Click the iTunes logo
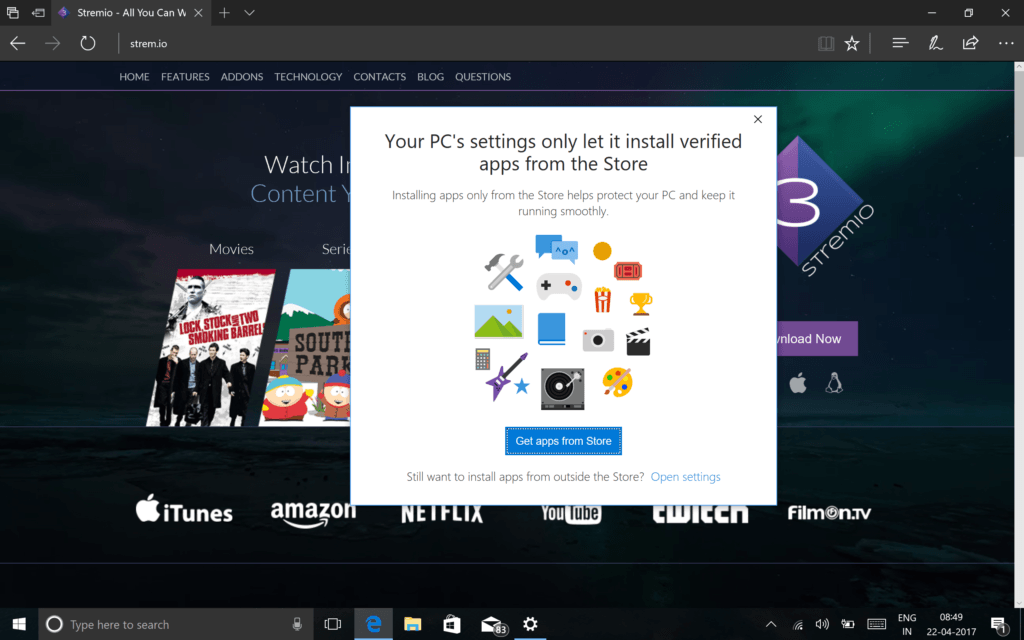 click(184, 509)
